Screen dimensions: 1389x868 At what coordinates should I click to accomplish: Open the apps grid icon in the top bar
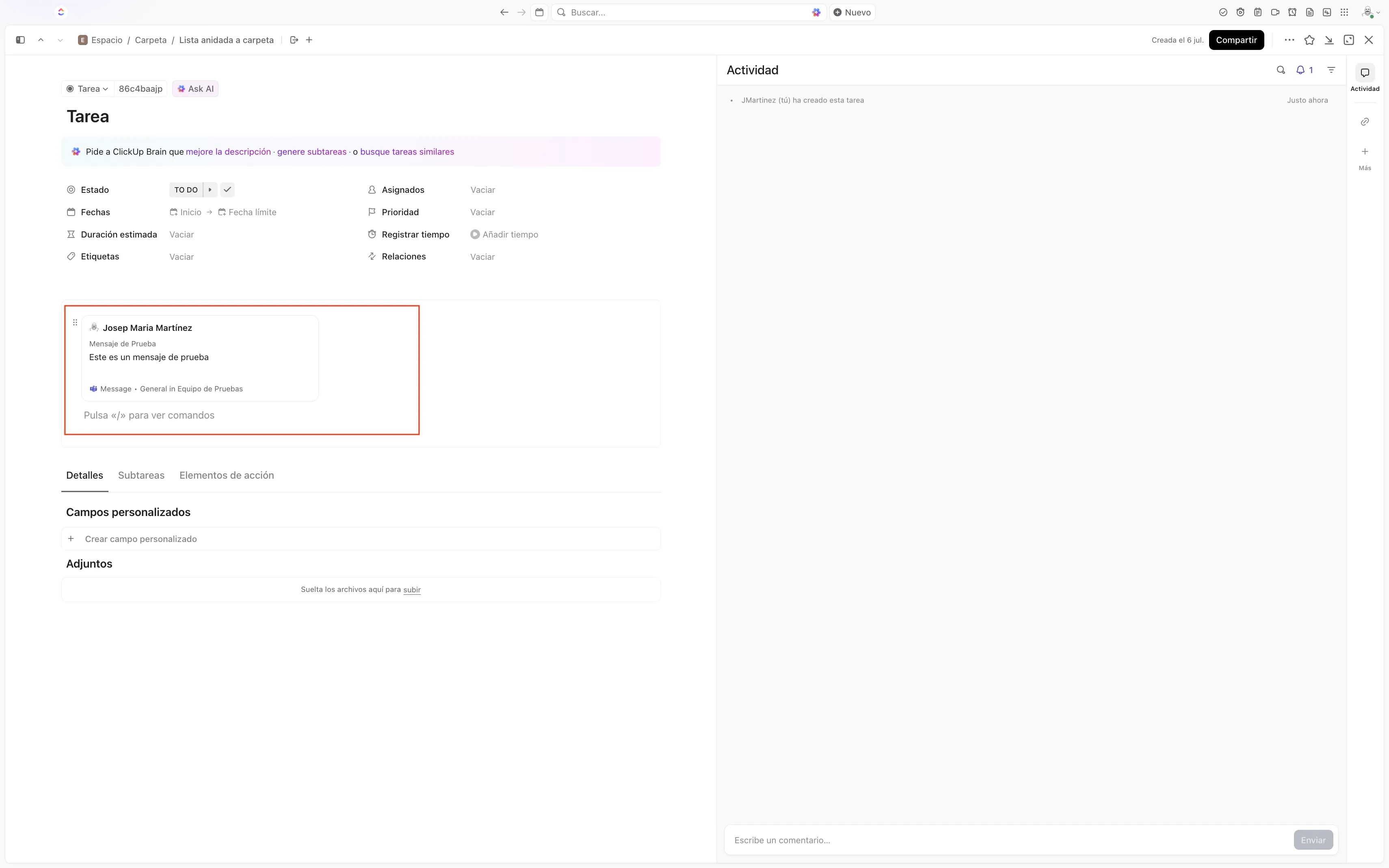pos(1344,12)
